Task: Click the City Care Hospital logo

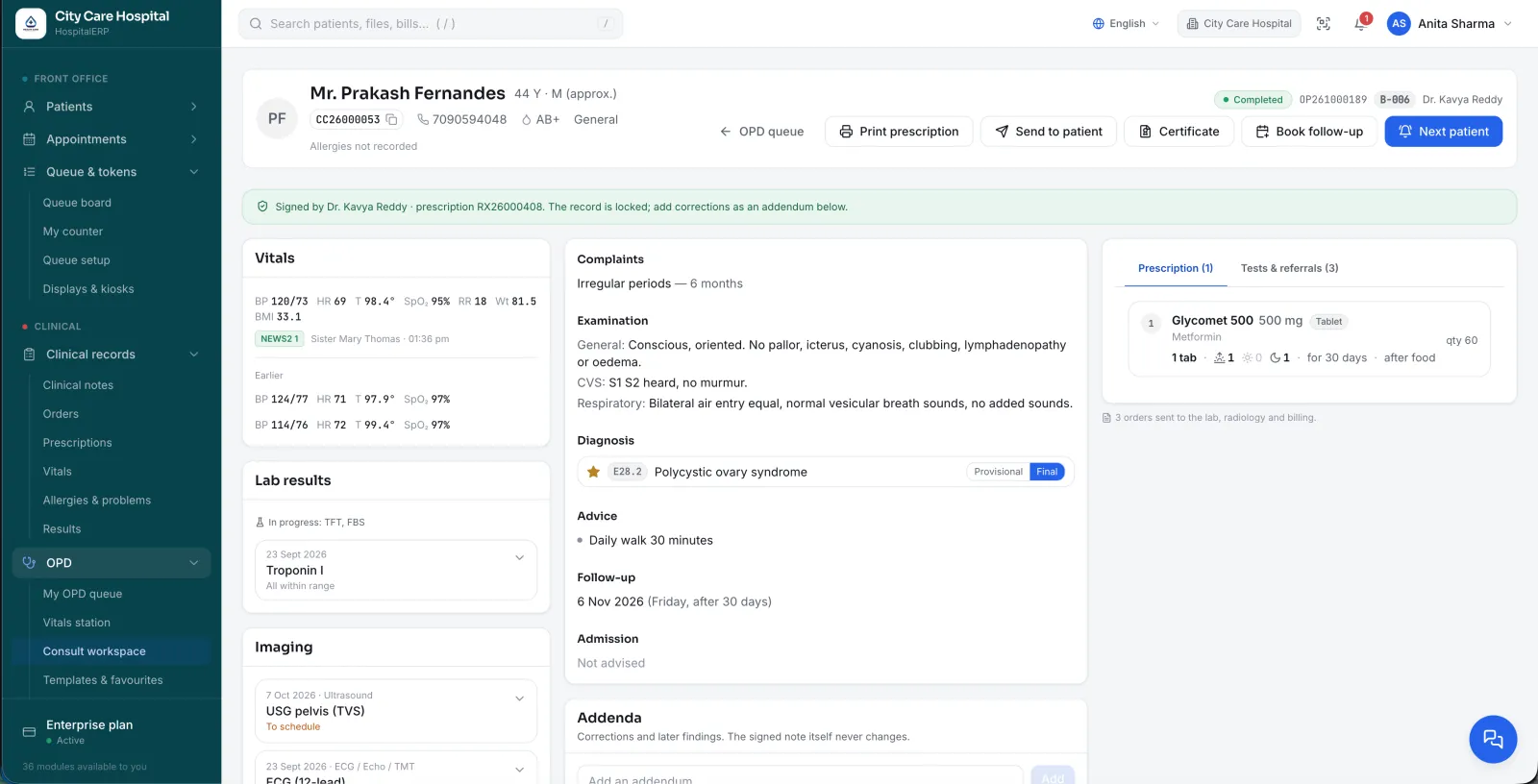Action: (31, 23)
